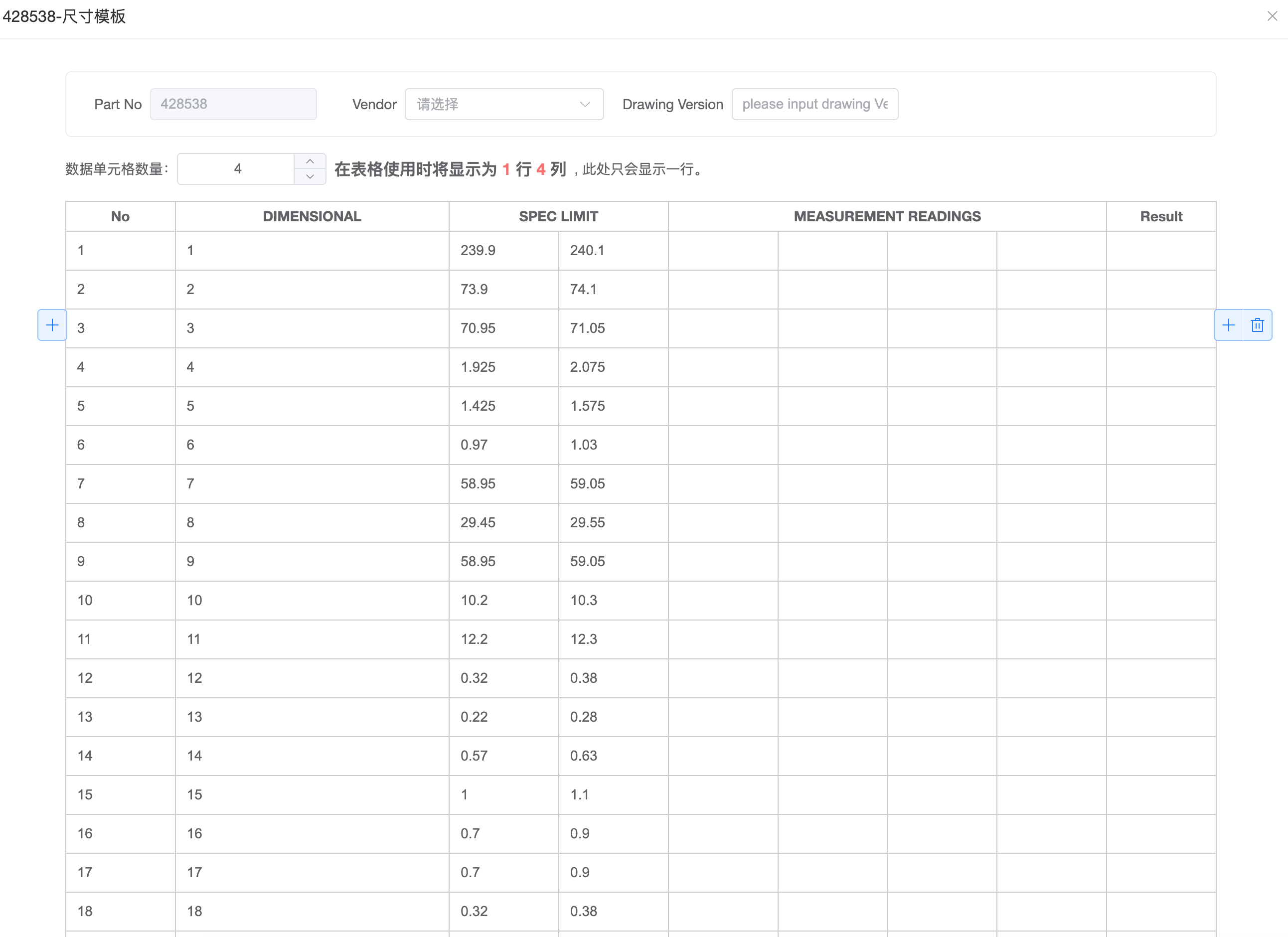The image size is (1288, 937).
Task: Open the Vendor dropdown
Action: point(504,104)
